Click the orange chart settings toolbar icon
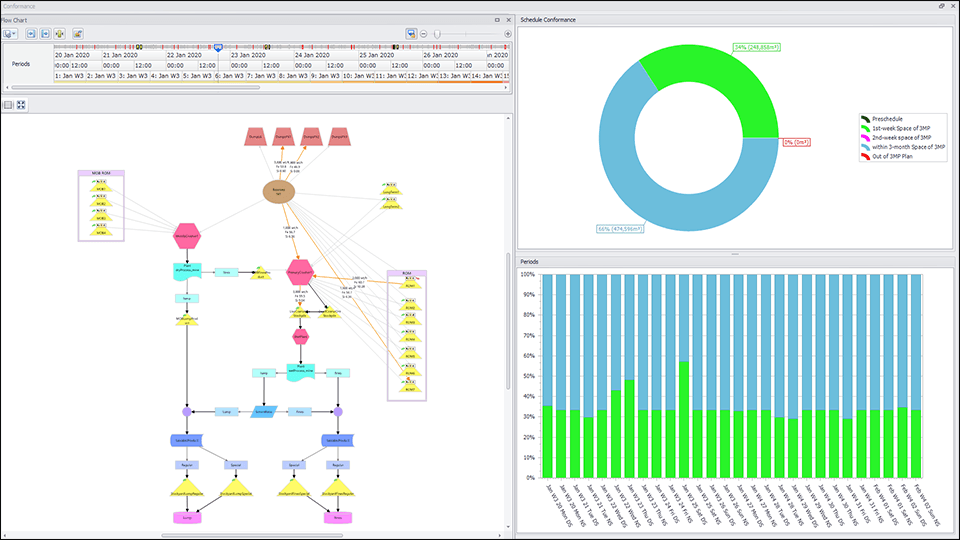 pyautogui.click(x=78, y=34)
